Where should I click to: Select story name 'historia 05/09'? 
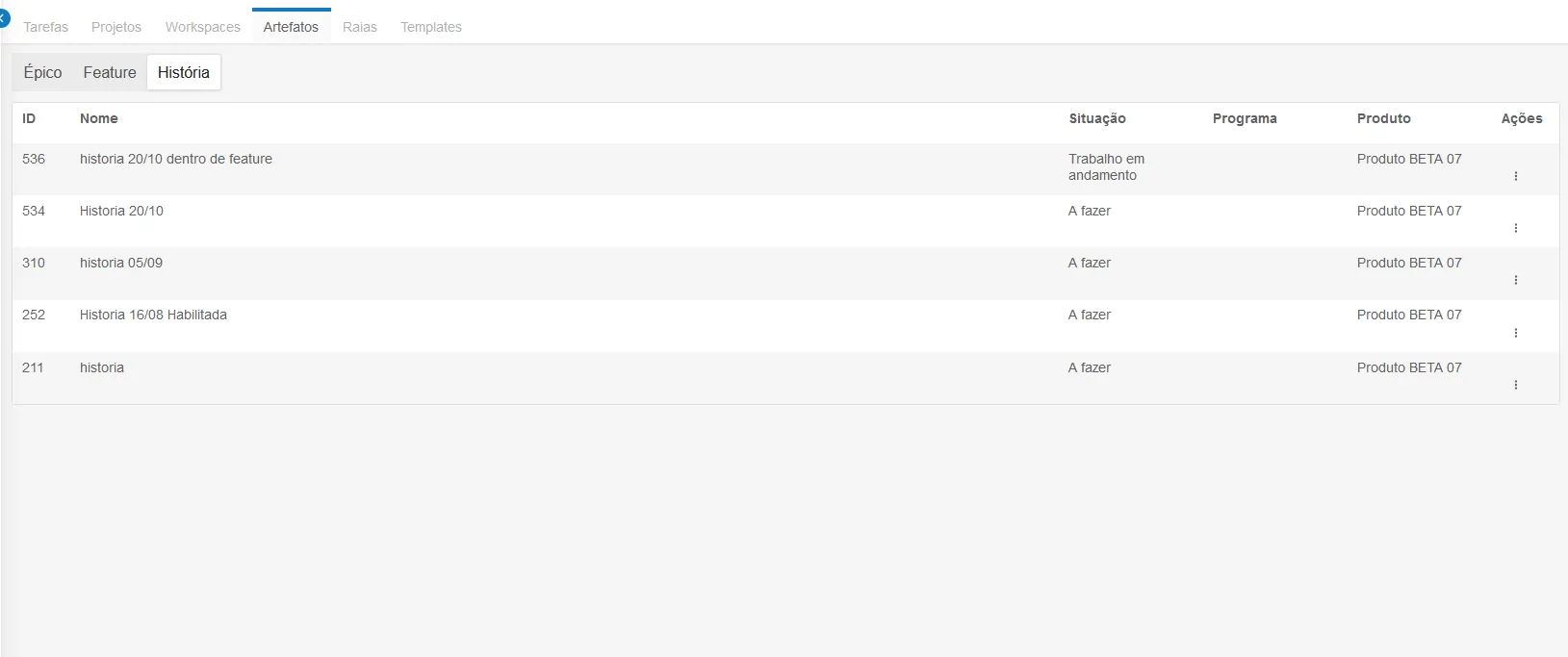121,263
